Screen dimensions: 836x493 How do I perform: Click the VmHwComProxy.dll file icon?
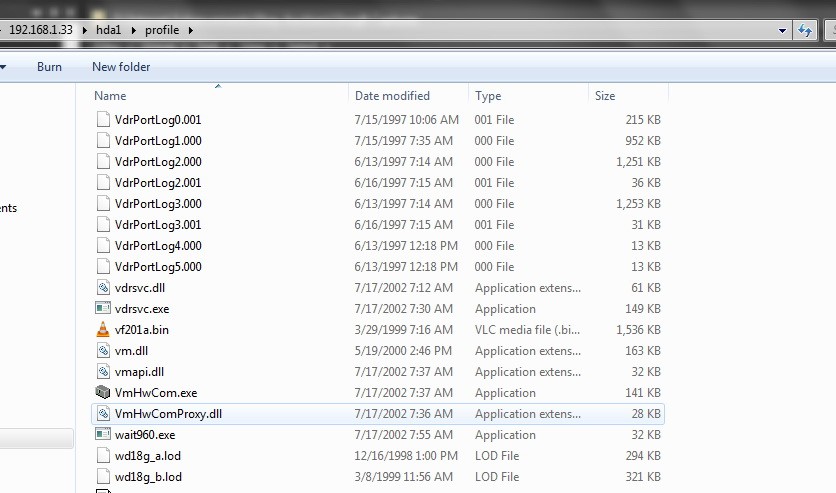pos(103,414)
